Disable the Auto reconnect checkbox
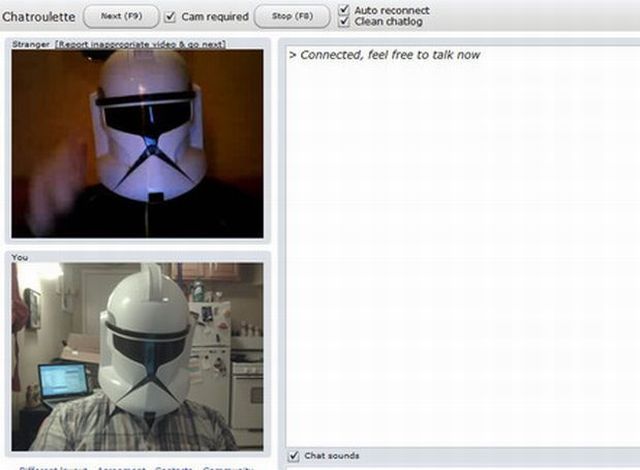This screenshot has width=640, height=470. point(344,9)
